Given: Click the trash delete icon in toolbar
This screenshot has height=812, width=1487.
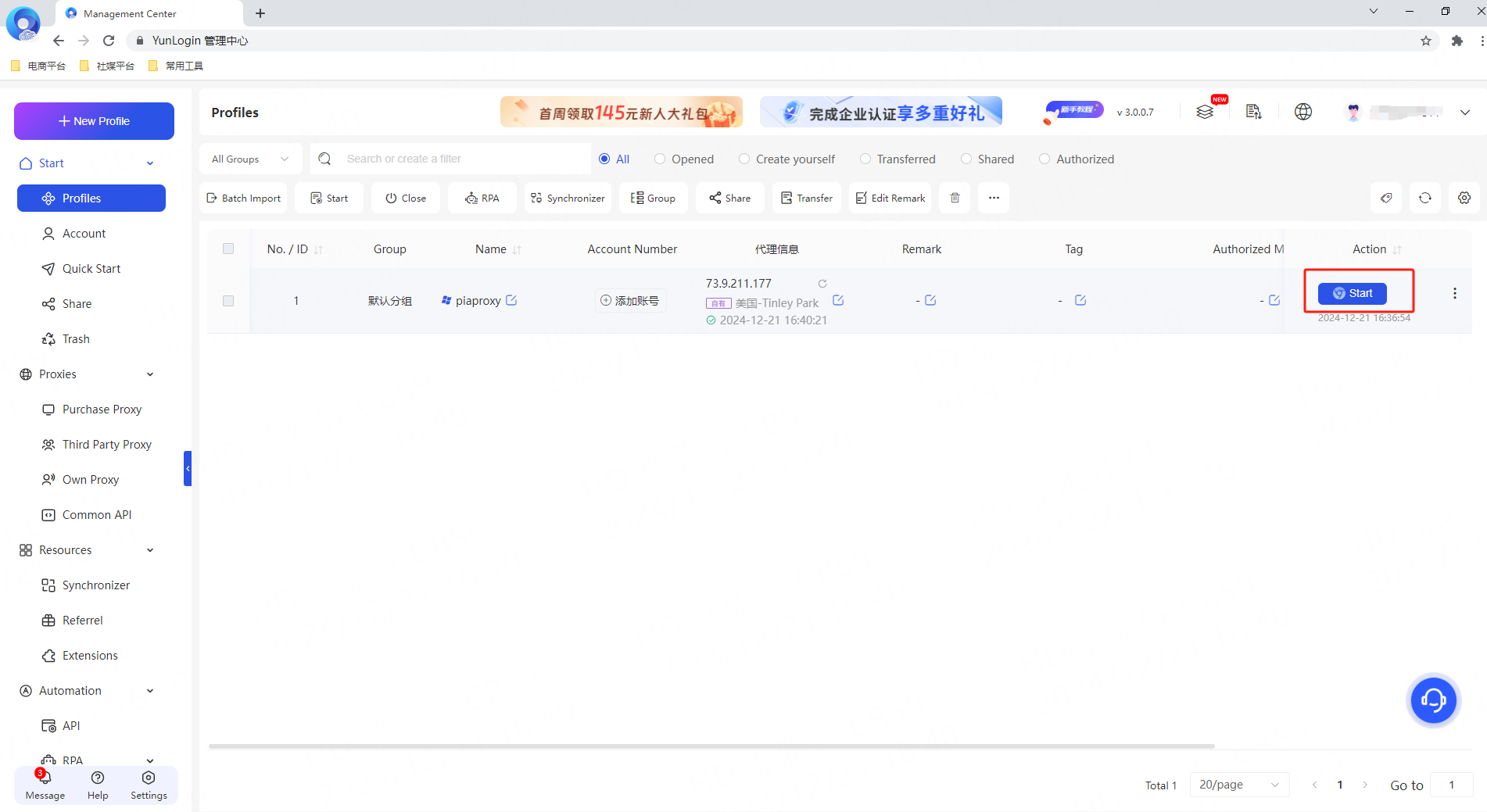Looking at the screenshot, I should pos(955,199).
